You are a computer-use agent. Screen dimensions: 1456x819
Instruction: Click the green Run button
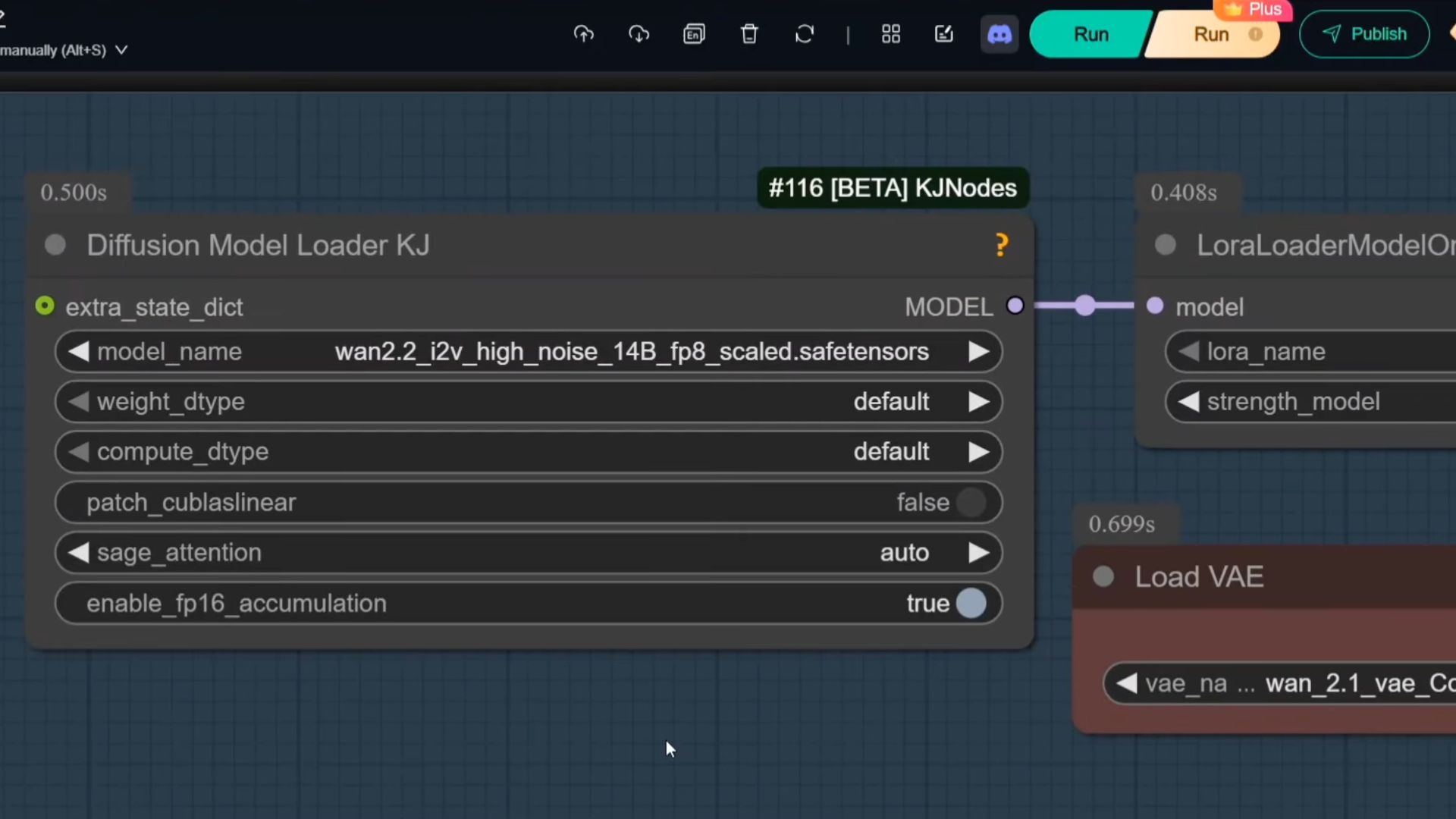(1090, 35)
